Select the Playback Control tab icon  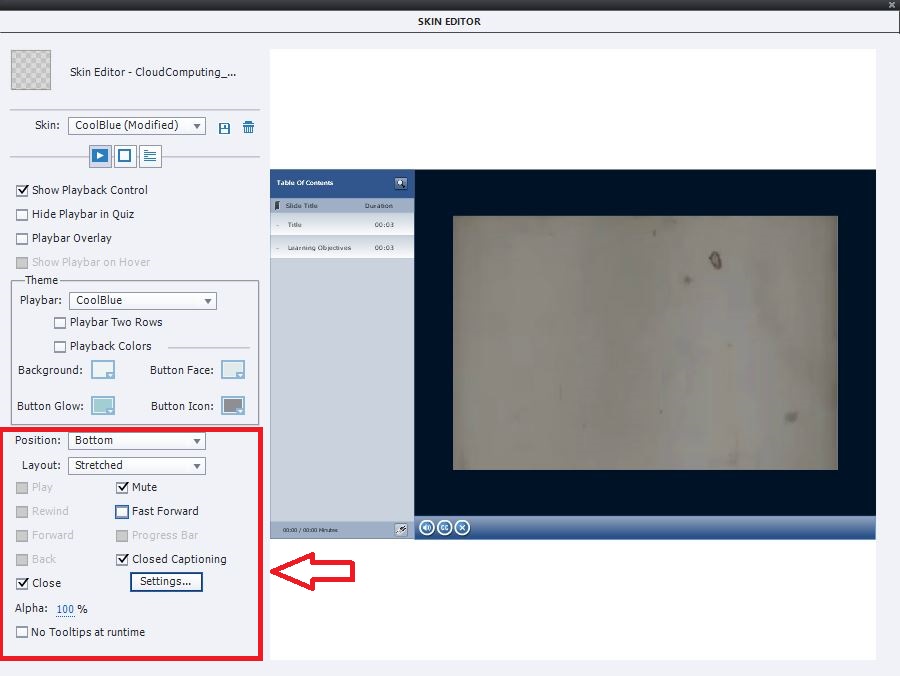99,156
